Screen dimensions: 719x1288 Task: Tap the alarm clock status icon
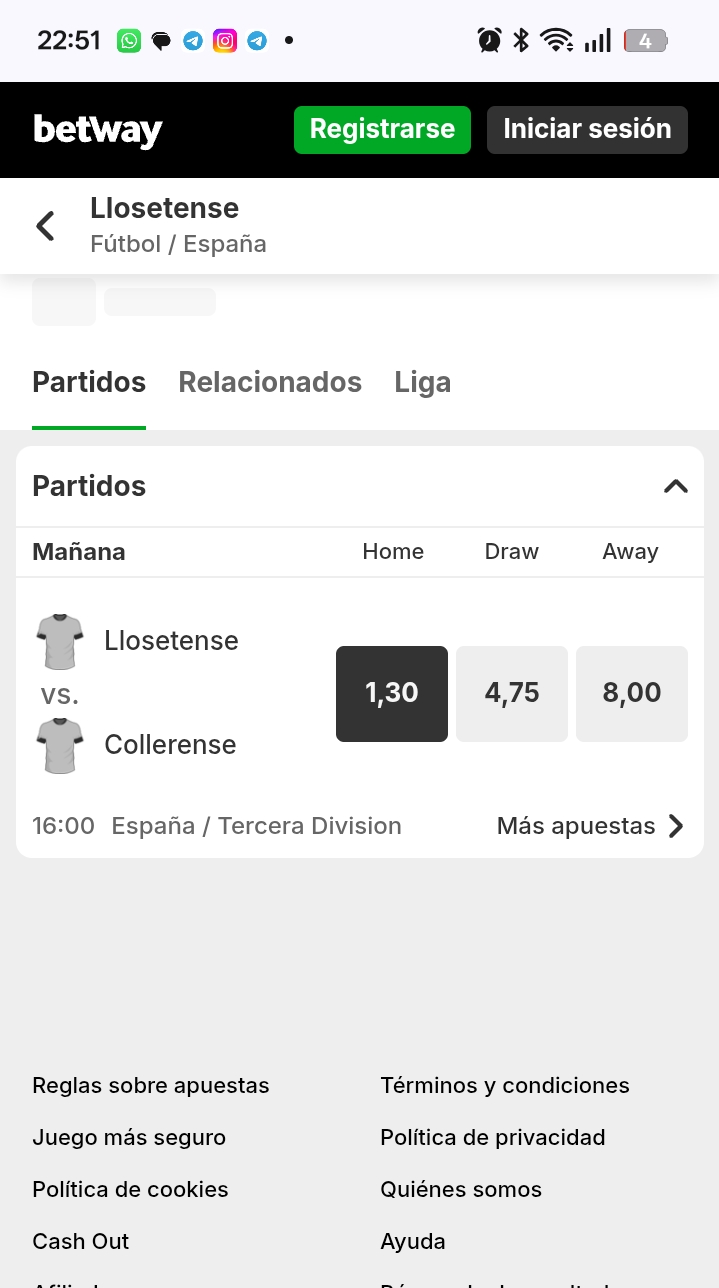coord(489,41)
